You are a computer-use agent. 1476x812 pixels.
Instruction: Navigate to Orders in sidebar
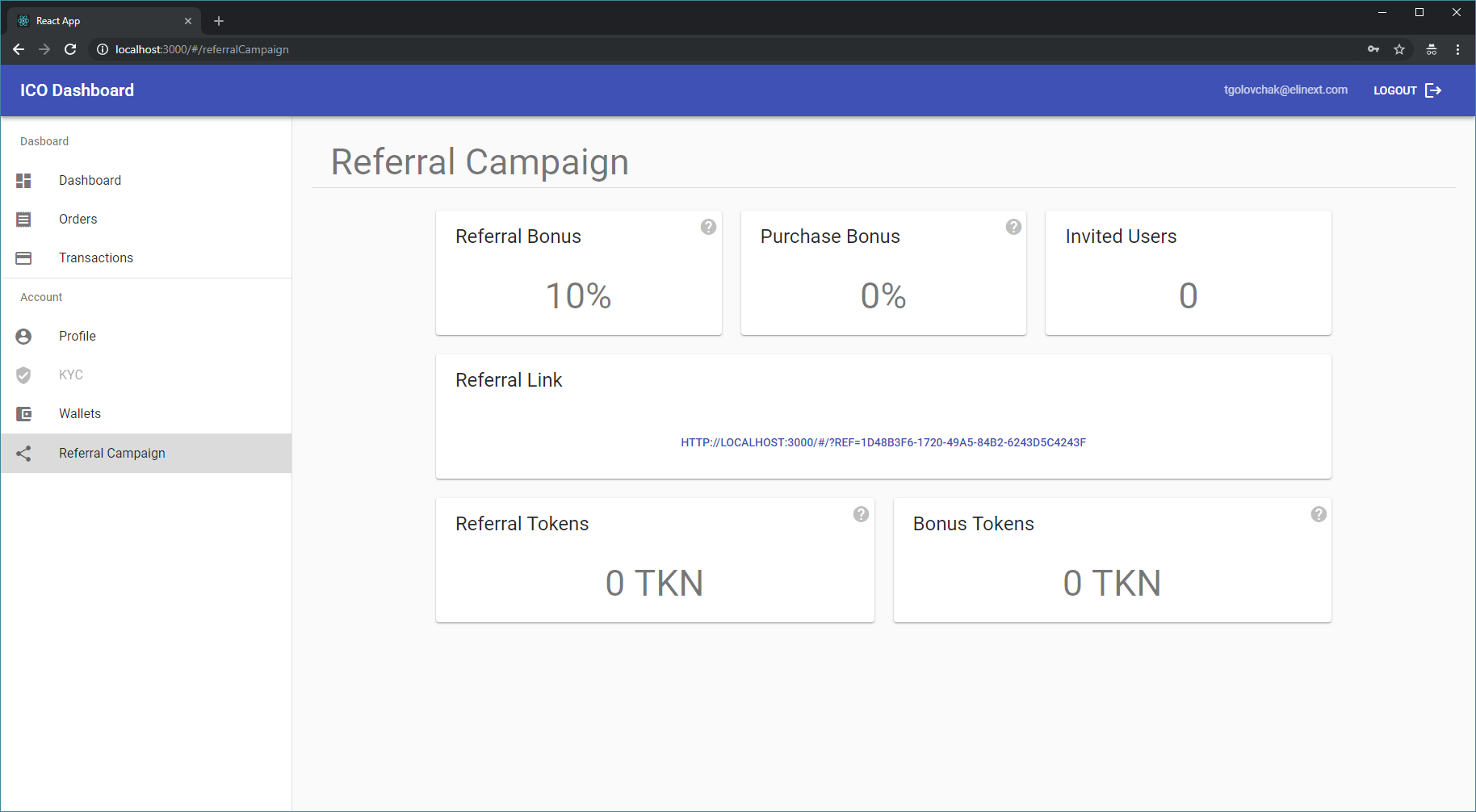click(78, 220)
